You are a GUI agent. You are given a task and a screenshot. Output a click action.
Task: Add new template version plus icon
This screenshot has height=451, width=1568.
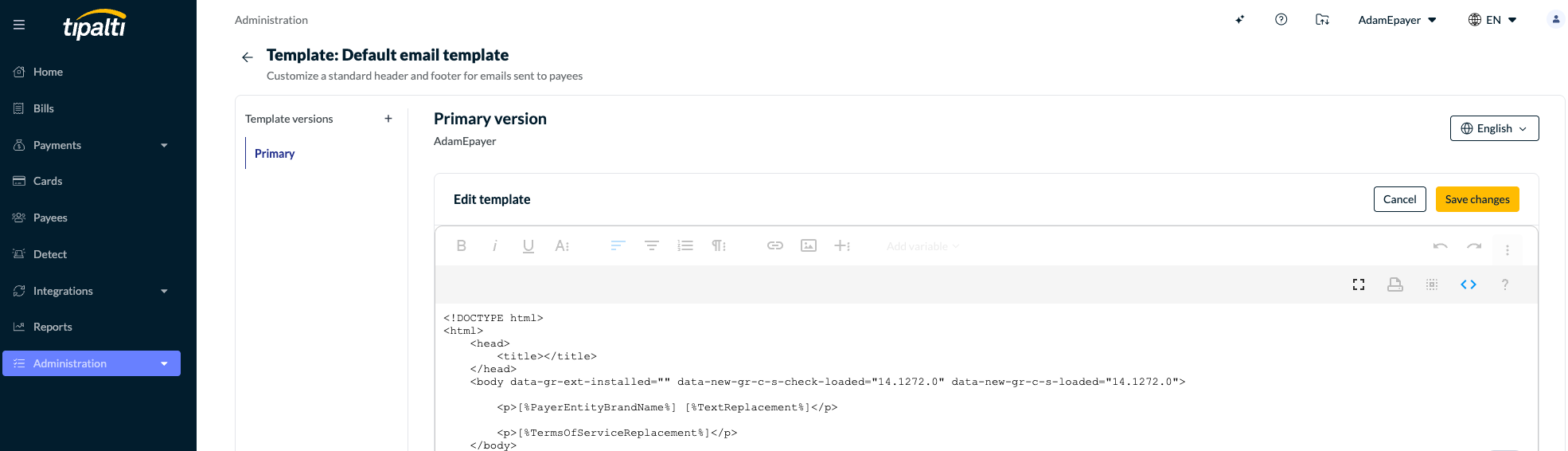[x=388, y=119]
